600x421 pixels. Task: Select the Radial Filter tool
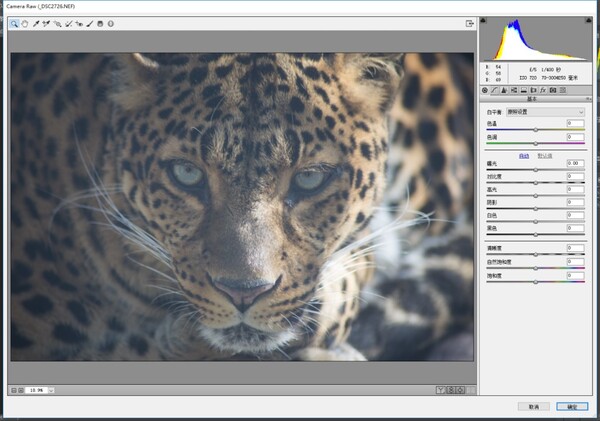coord(111,24)
